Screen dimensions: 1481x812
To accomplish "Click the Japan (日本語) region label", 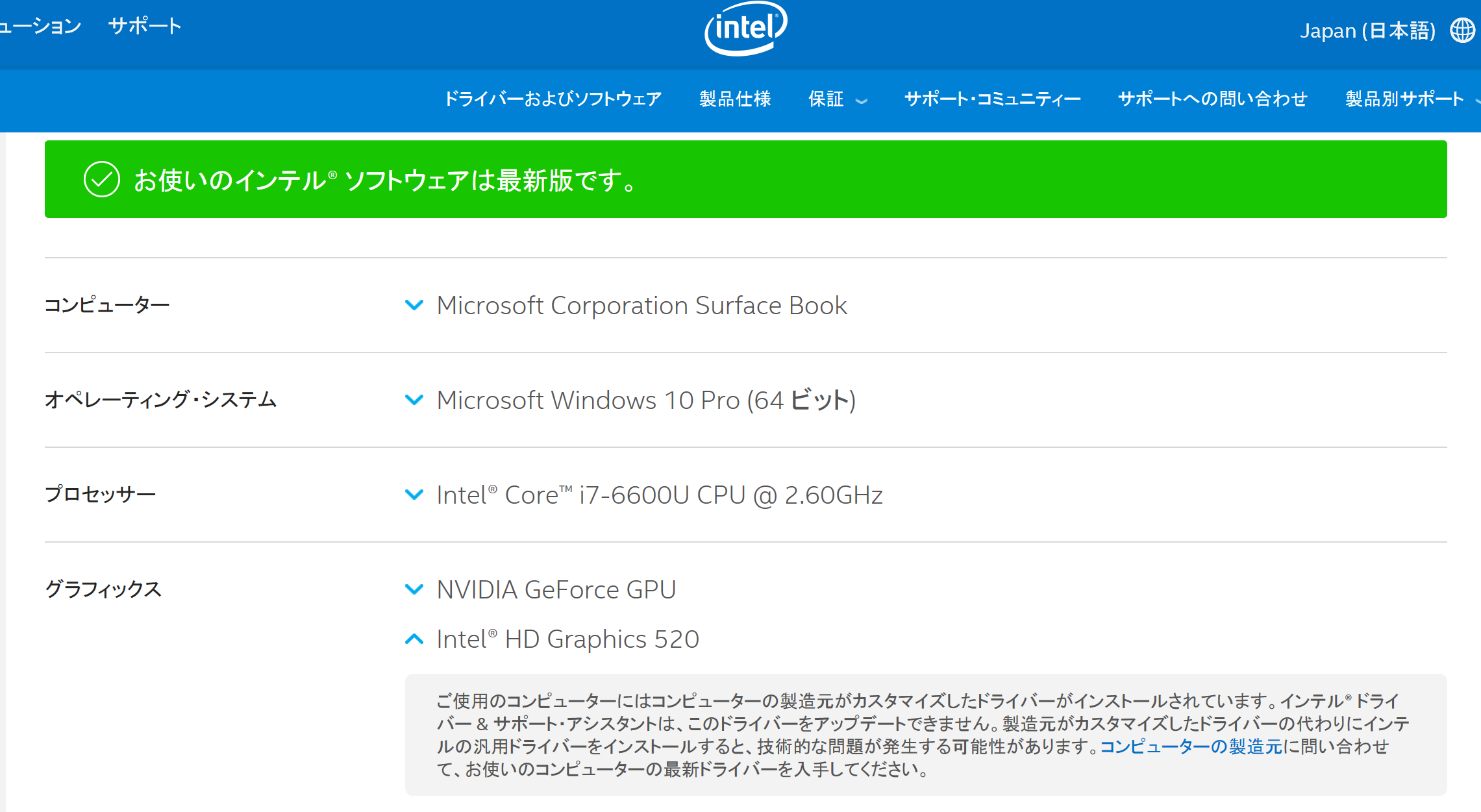I will tap(1367, 31).
